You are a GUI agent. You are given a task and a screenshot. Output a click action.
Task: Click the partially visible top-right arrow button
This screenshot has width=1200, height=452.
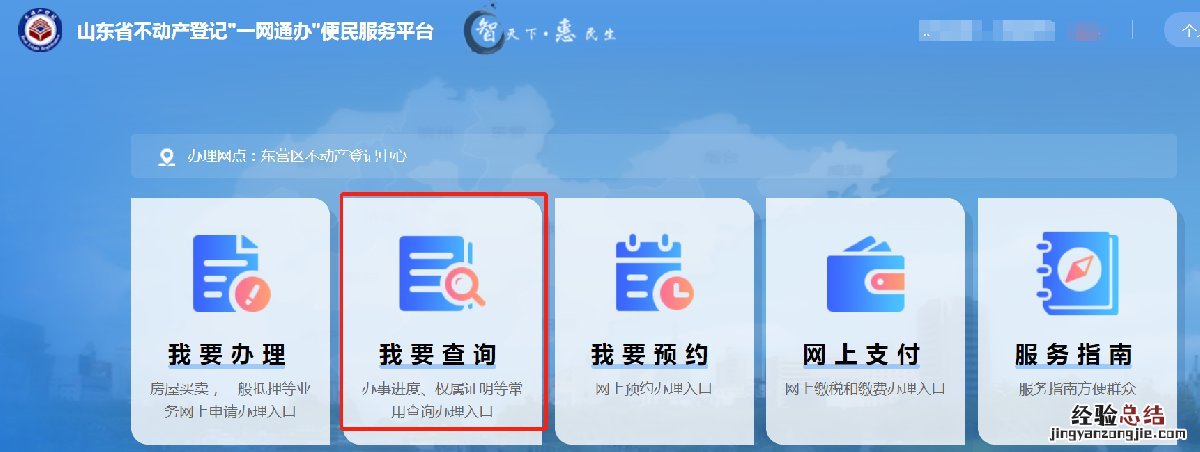tap(1182, 31)
